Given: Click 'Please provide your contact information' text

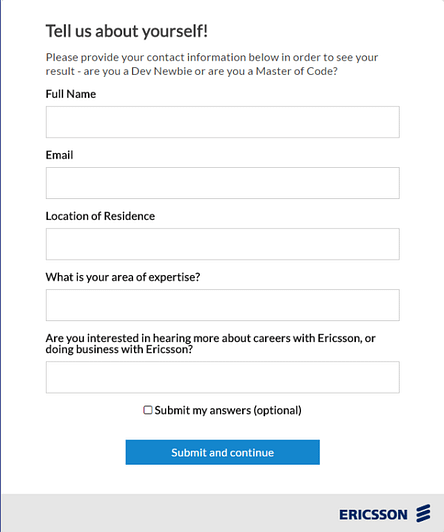Looking at the screenshot, I should [146, 57].
